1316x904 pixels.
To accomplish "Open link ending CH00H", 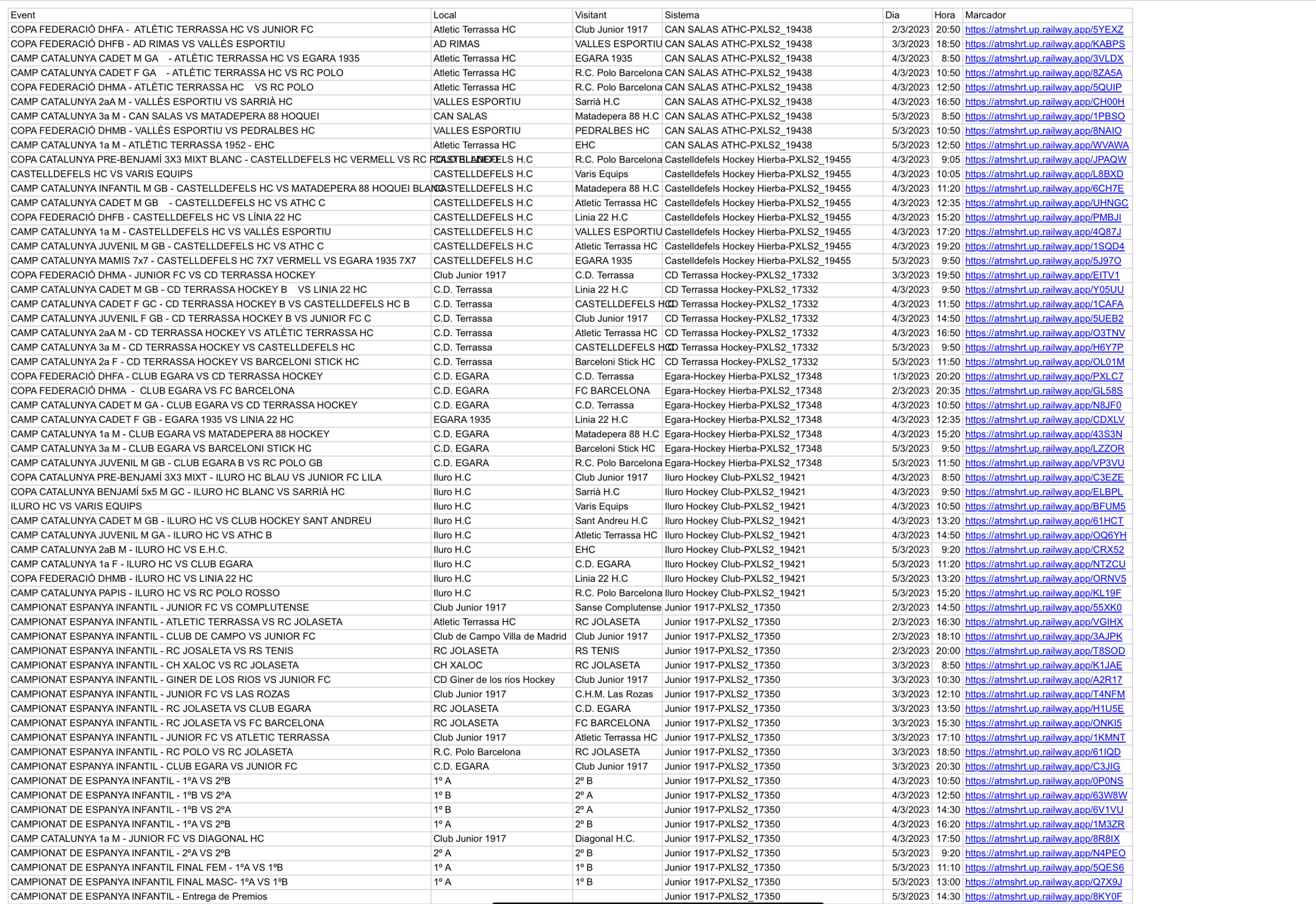I will tap(1045, 102).
